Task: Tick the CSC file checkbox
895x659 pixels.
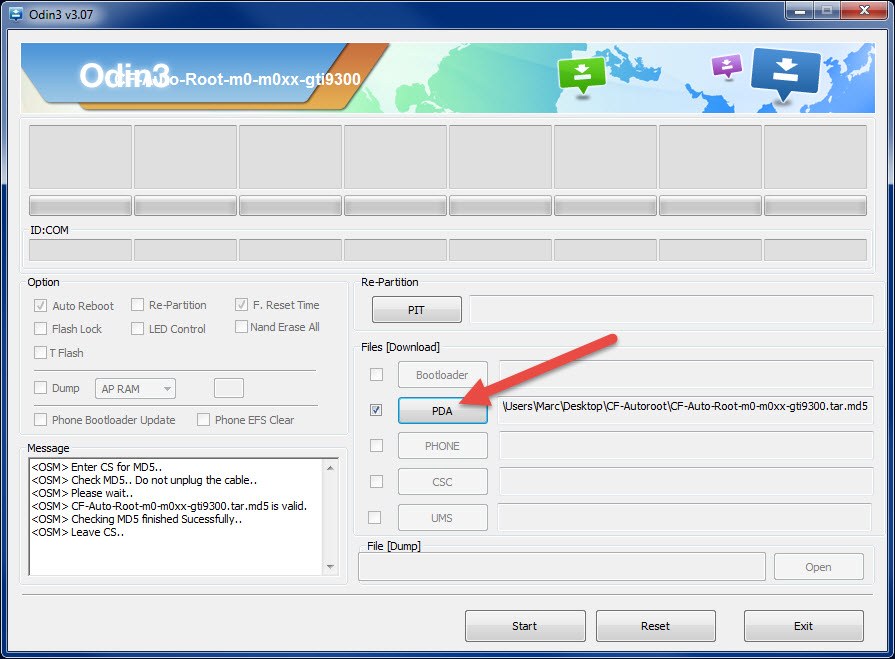Action: pos(376,482)
